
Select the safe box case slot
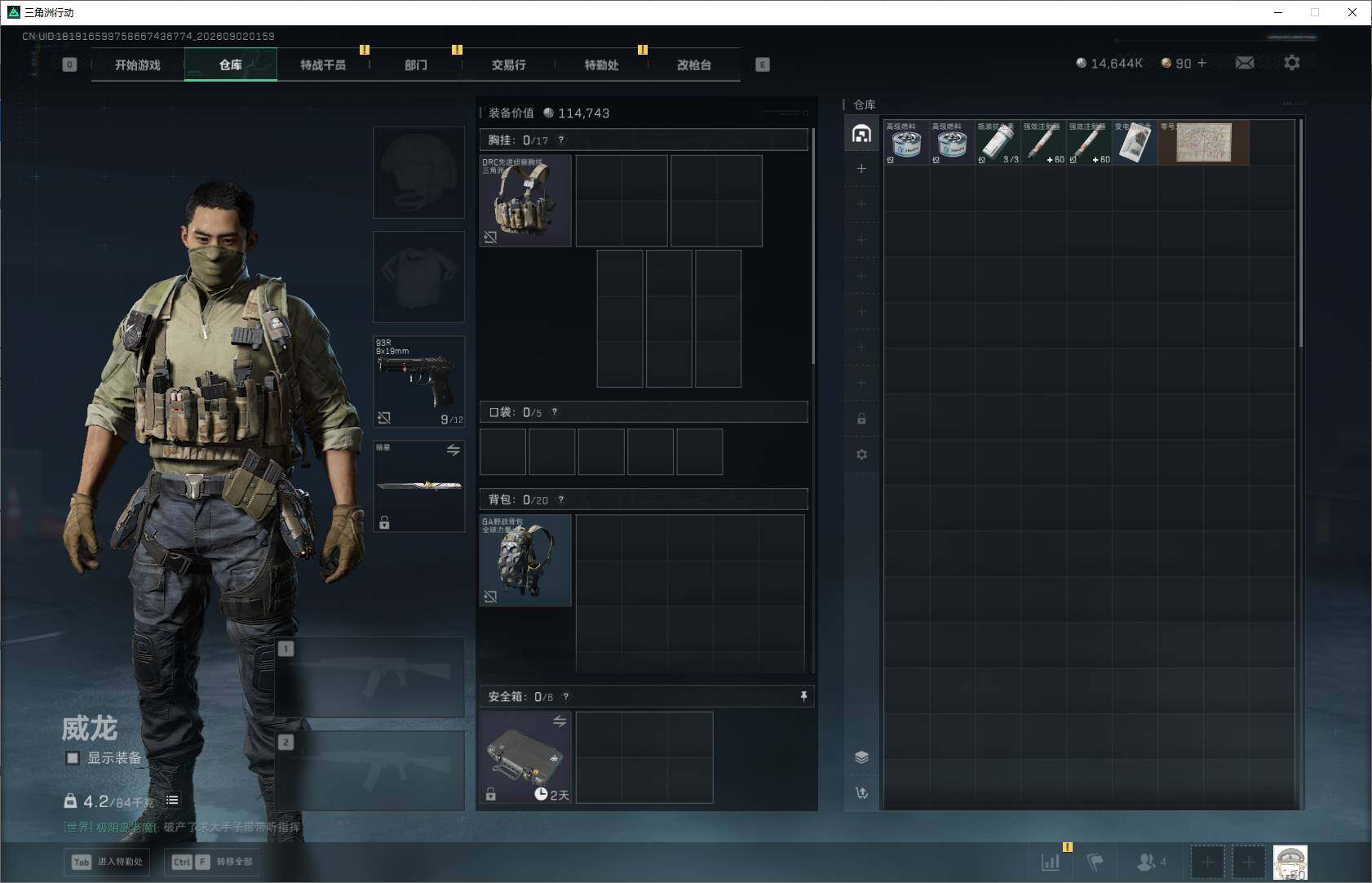click(x=525, y=757)
